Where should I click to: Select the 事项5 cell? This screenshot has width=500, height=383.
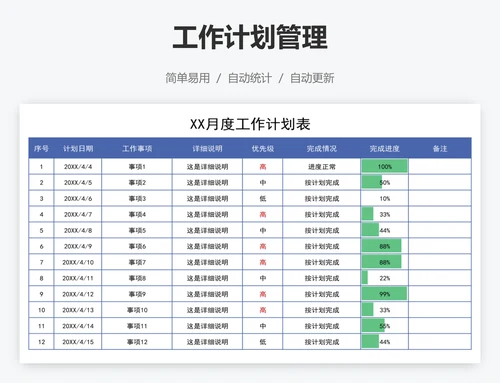click(x=137, y=230)
